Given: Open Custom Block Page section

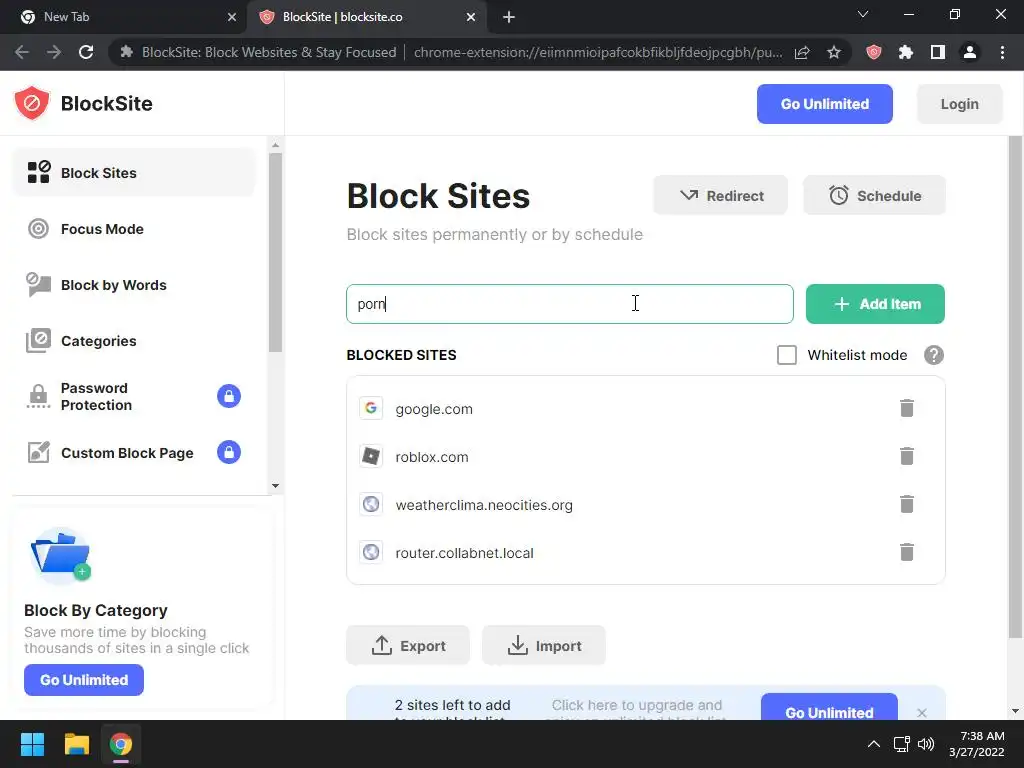Looking at the screenshot, I should (x=134, y=453).
